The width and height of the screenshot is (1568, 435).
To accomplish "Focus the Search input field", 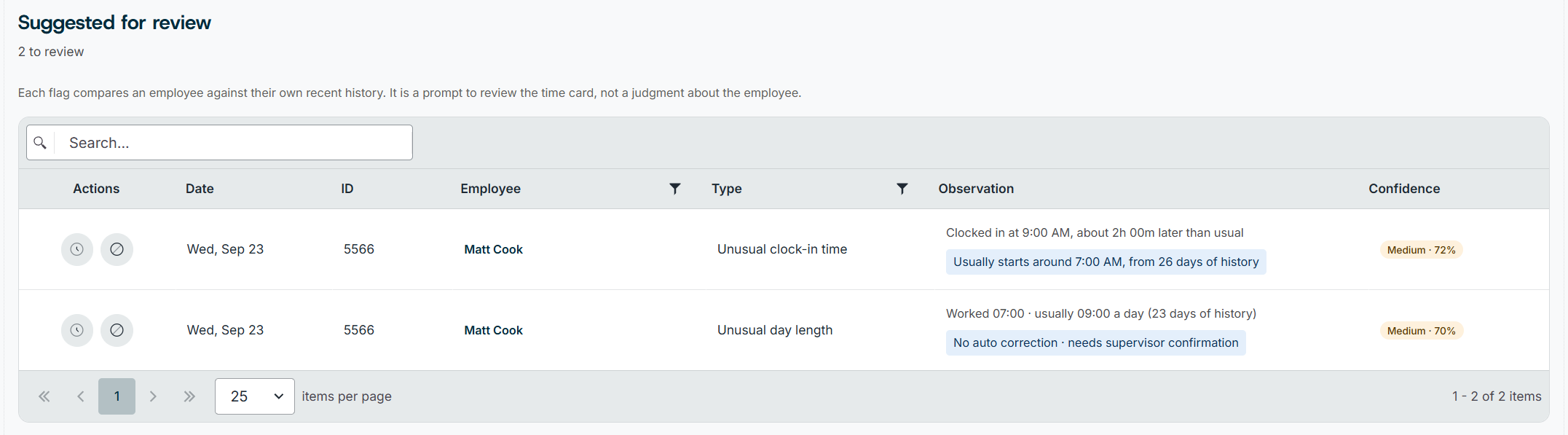I will 233,143.
